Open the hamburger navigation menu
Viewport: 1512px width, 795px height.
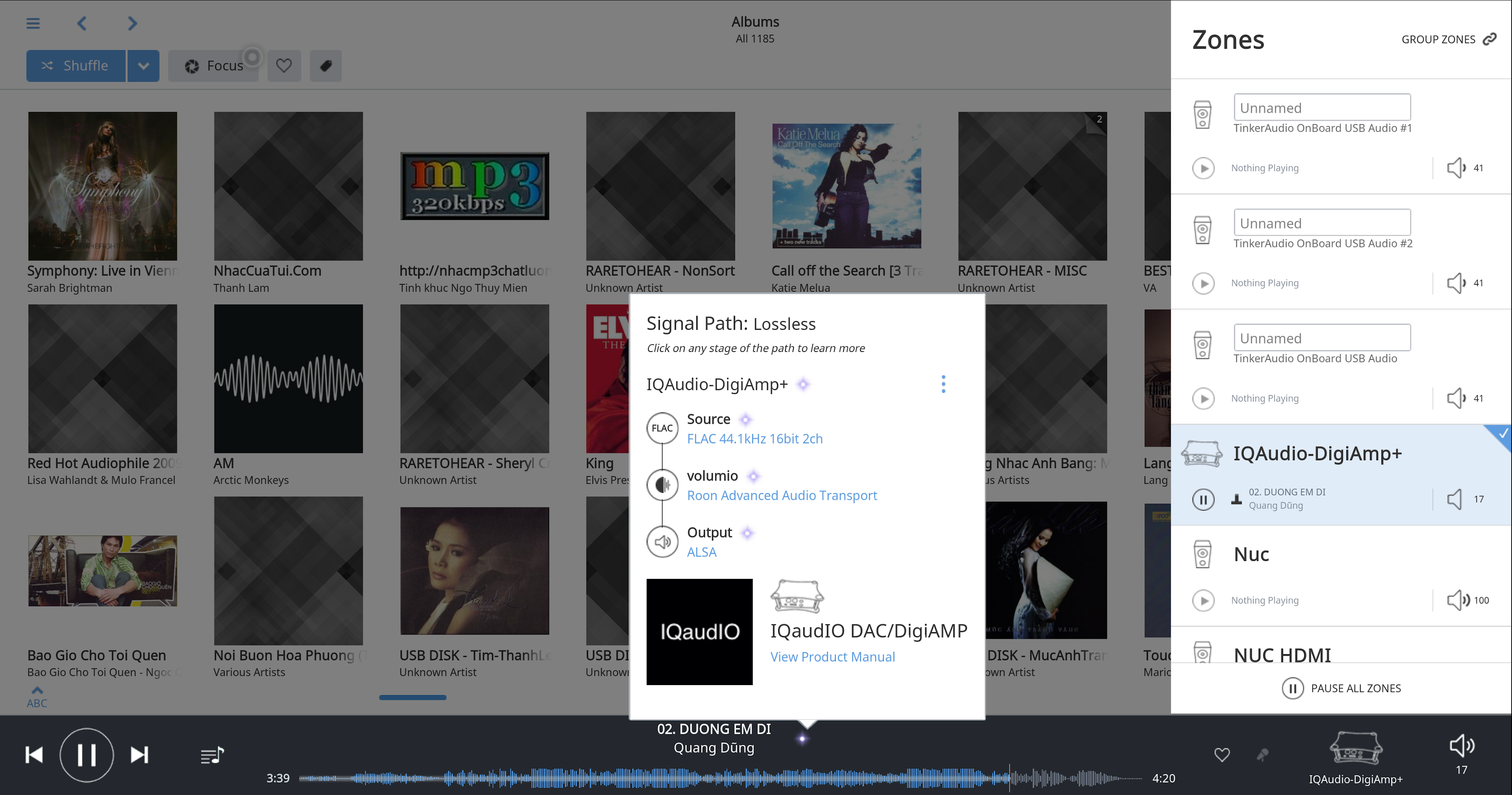coord(33,24)
